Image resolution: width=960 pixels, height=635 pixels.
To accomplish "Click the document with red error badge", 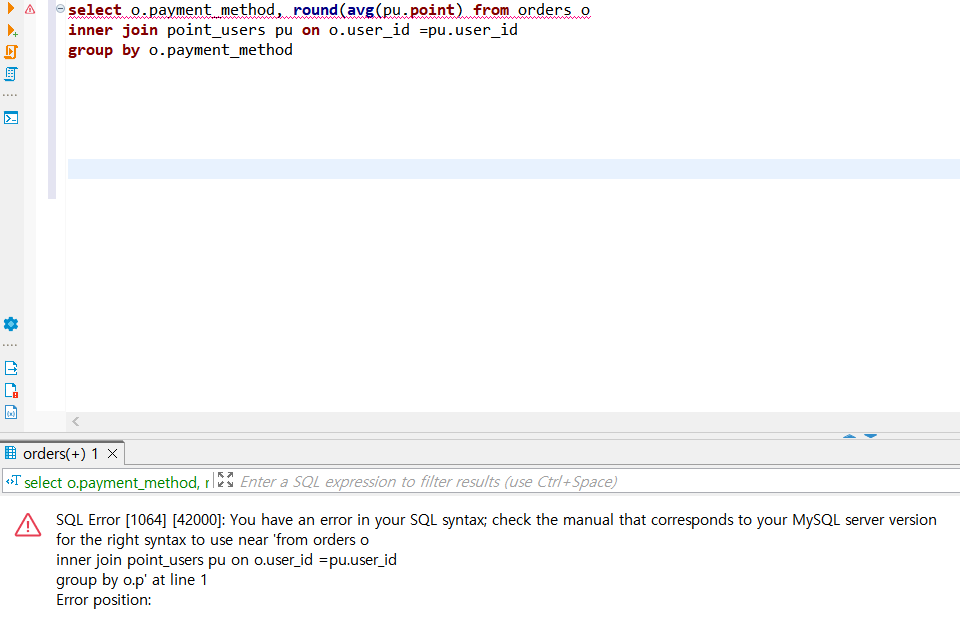I will click(x=11, y=390).
